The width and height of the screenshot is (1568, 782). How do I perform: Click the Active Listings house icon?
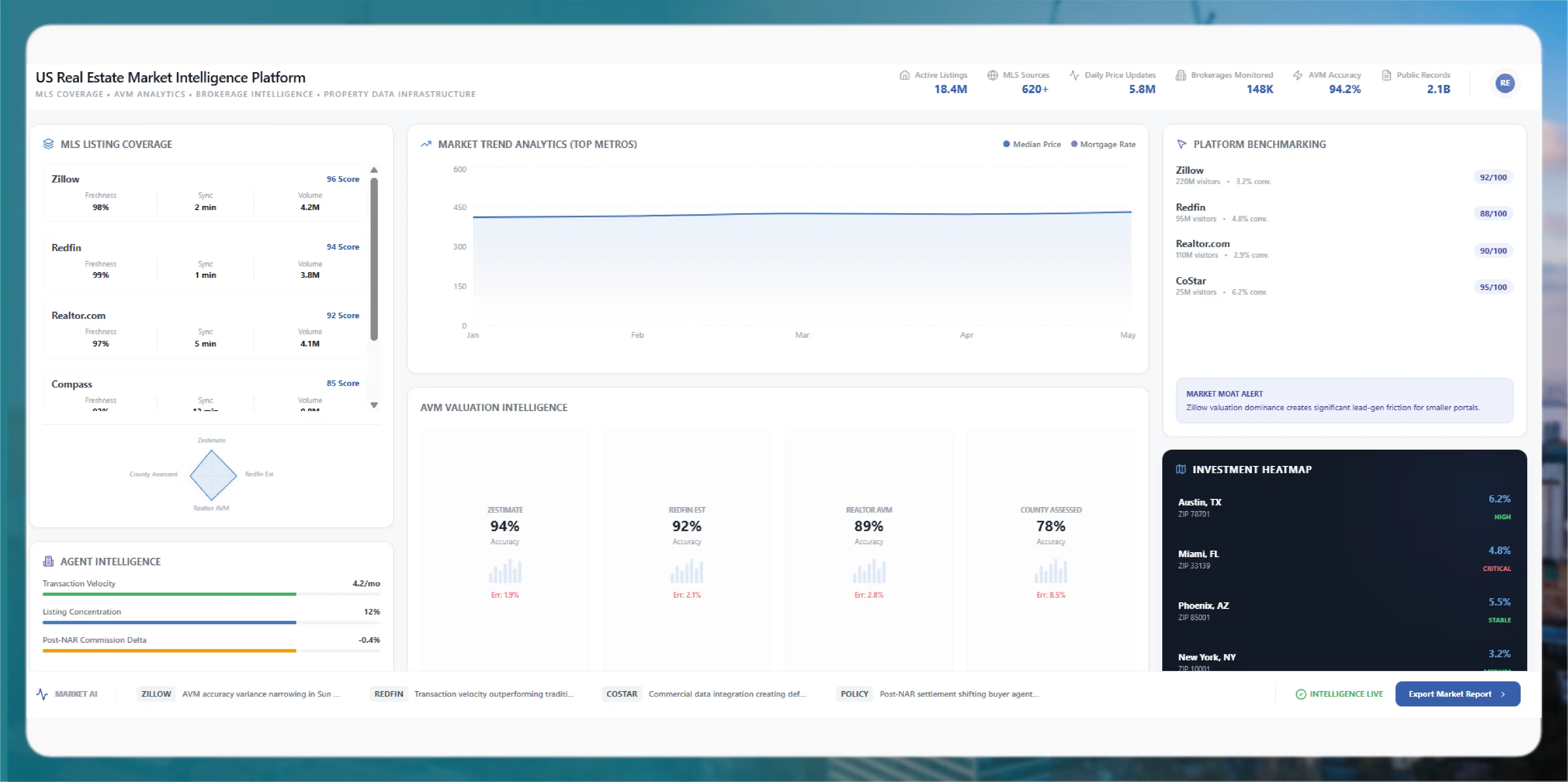(905, 76)
